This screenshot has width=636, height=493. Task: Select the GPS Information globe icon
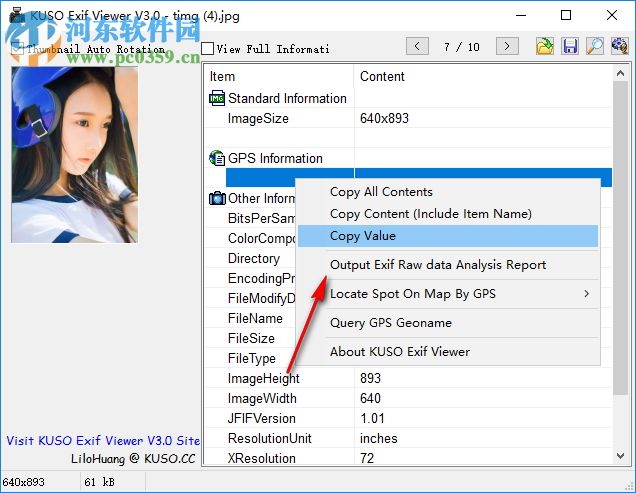click(x=217, y=158)
